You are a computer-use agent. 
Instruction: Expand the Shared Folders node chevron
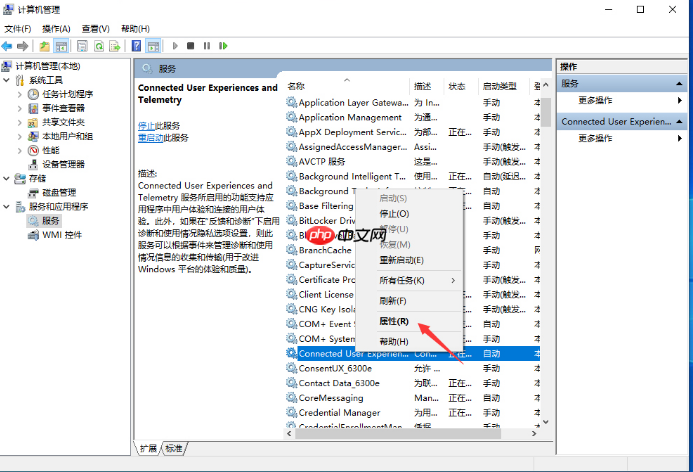coord(19,122)
